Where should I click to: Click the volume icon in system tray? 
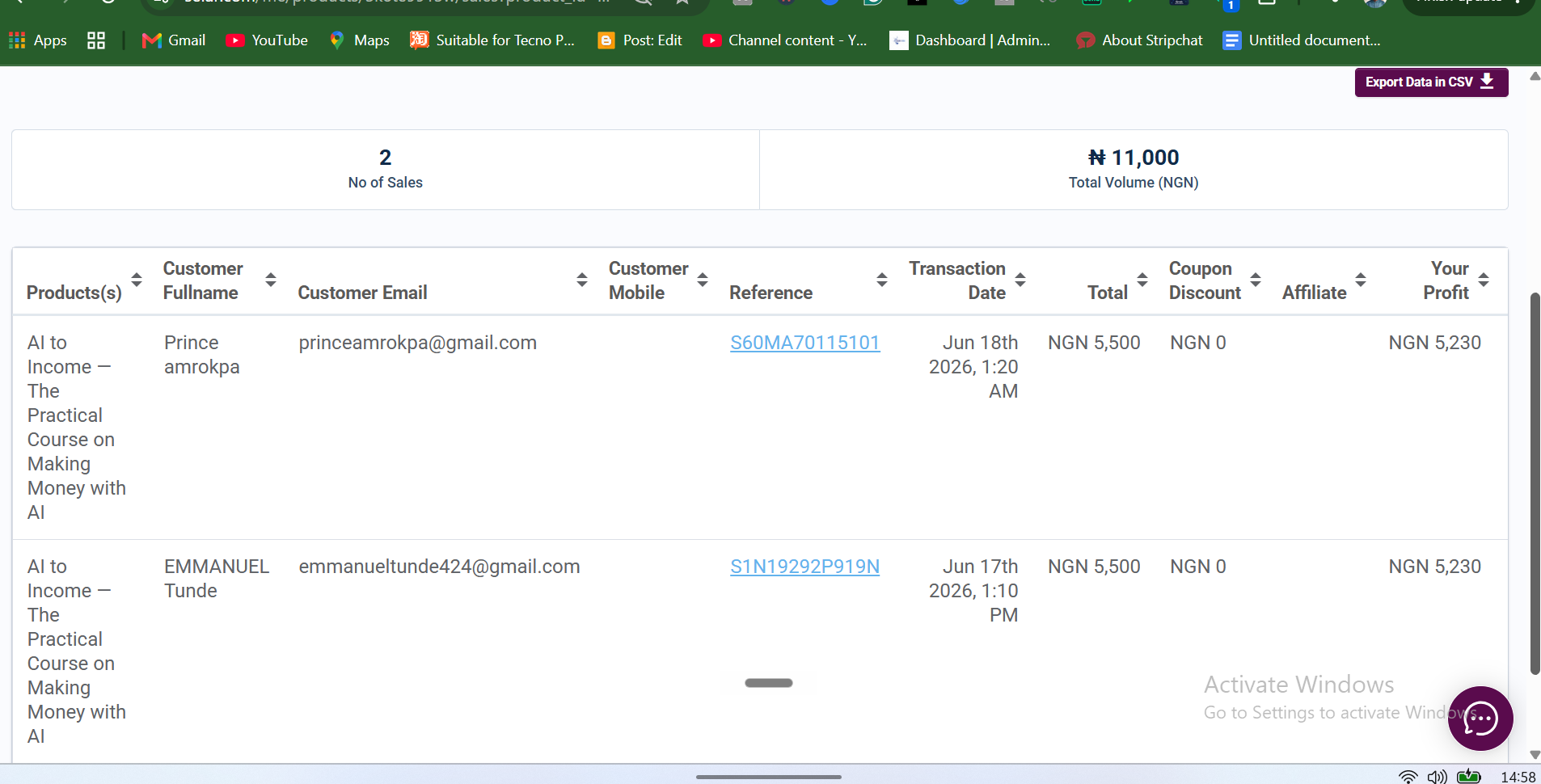1437,777
